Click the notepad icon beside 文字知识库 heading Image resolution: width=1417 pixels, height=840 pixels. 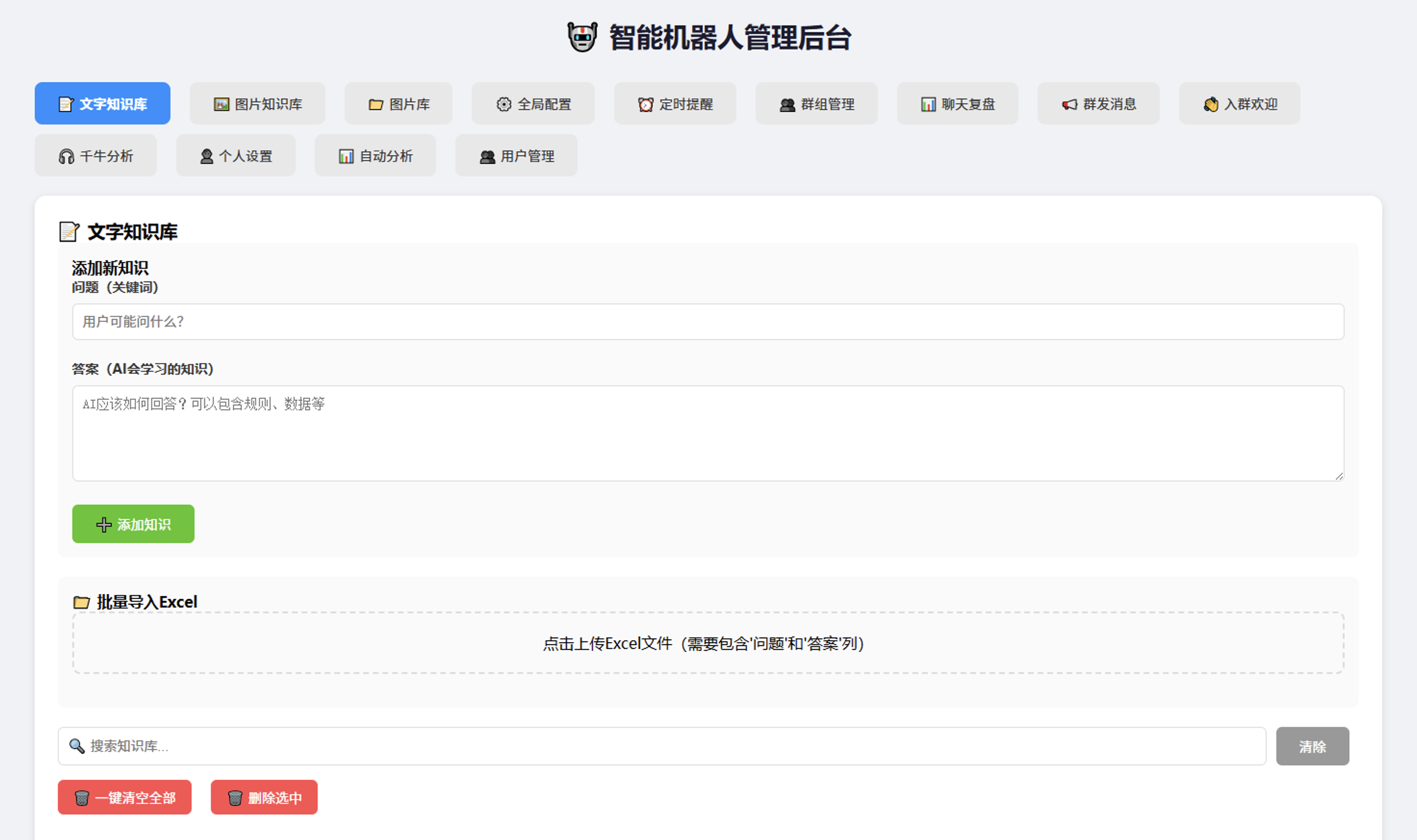pyautogui.click(x=69, y=232)
